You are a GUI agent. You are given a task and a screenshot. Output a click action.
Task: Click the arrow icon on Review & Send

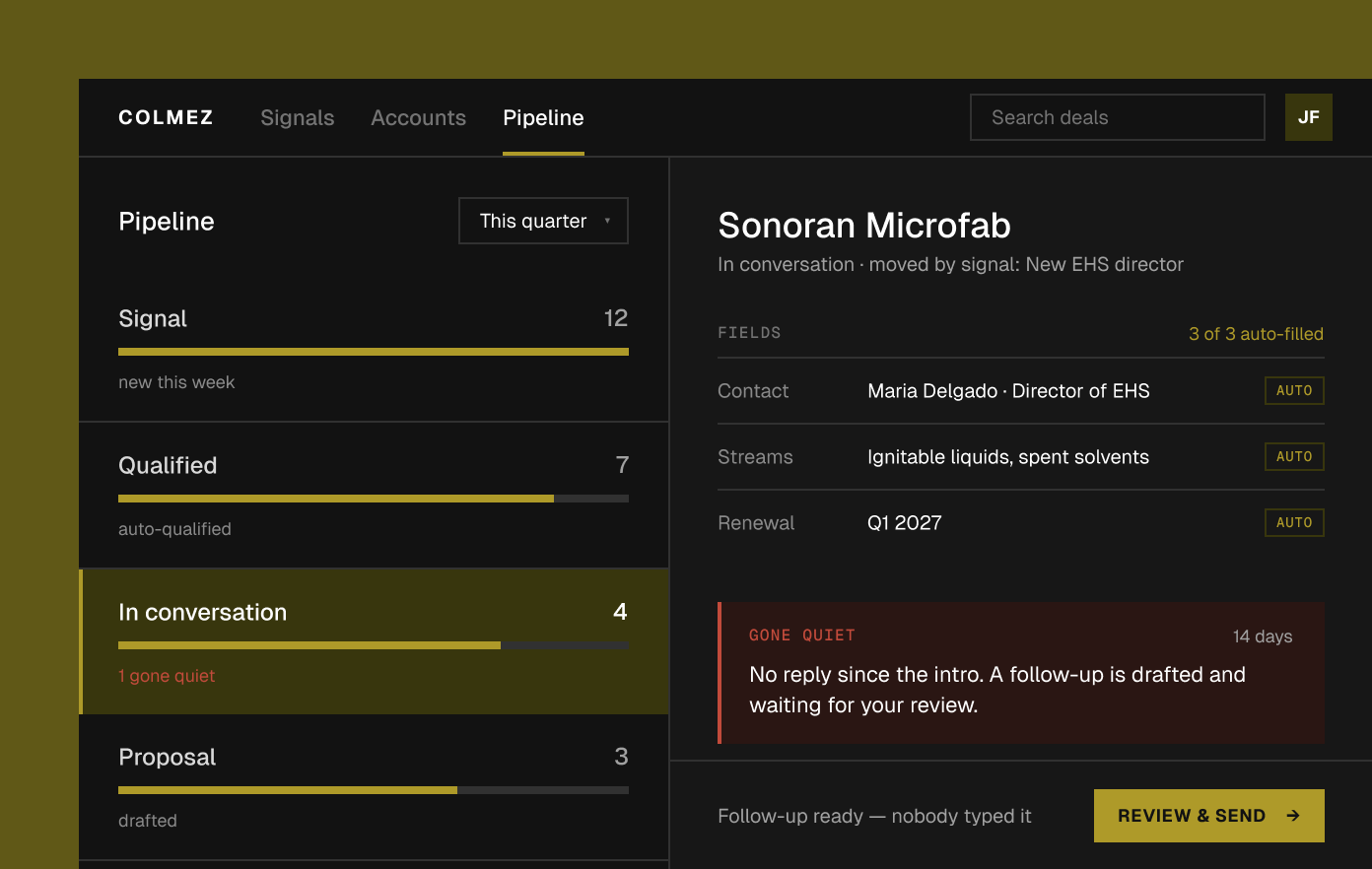[1293, 816]
